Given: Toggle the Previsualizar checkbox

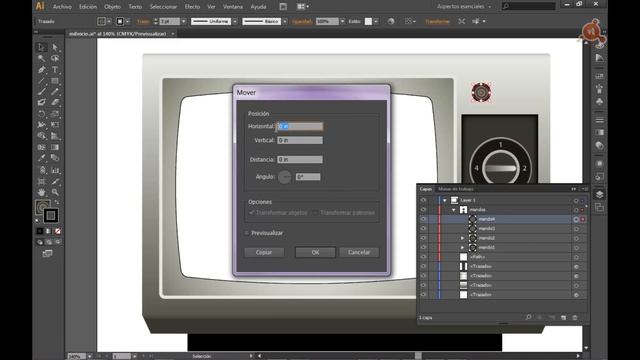Looking at the screenshot, I should [247, 233].
